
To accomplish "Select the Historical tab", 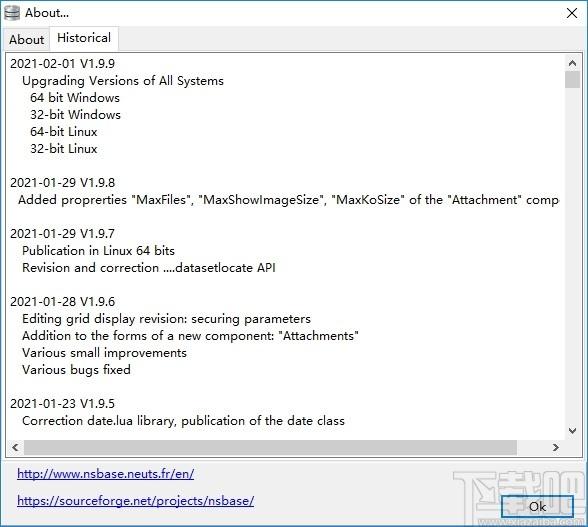I will (x=84, y=38).
